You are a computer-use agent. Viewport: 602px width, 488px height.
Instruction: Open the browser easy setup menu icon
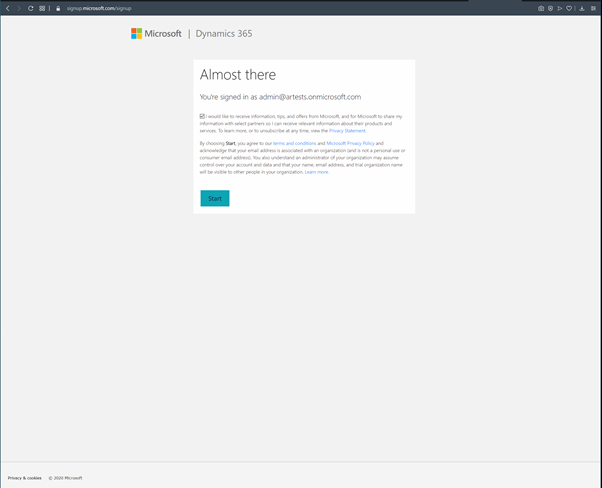coord(593,8)
